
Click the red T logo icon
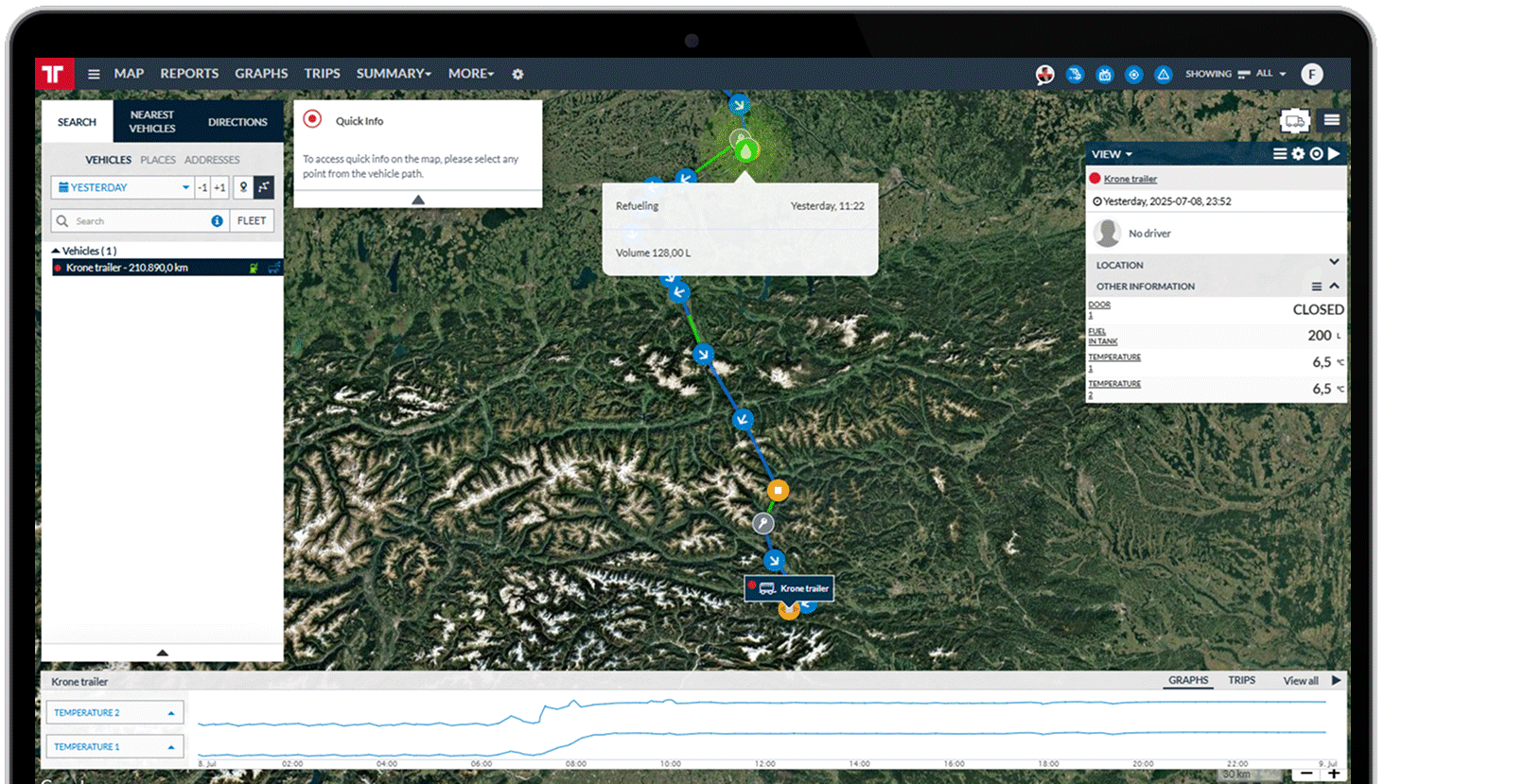[54, 74]
